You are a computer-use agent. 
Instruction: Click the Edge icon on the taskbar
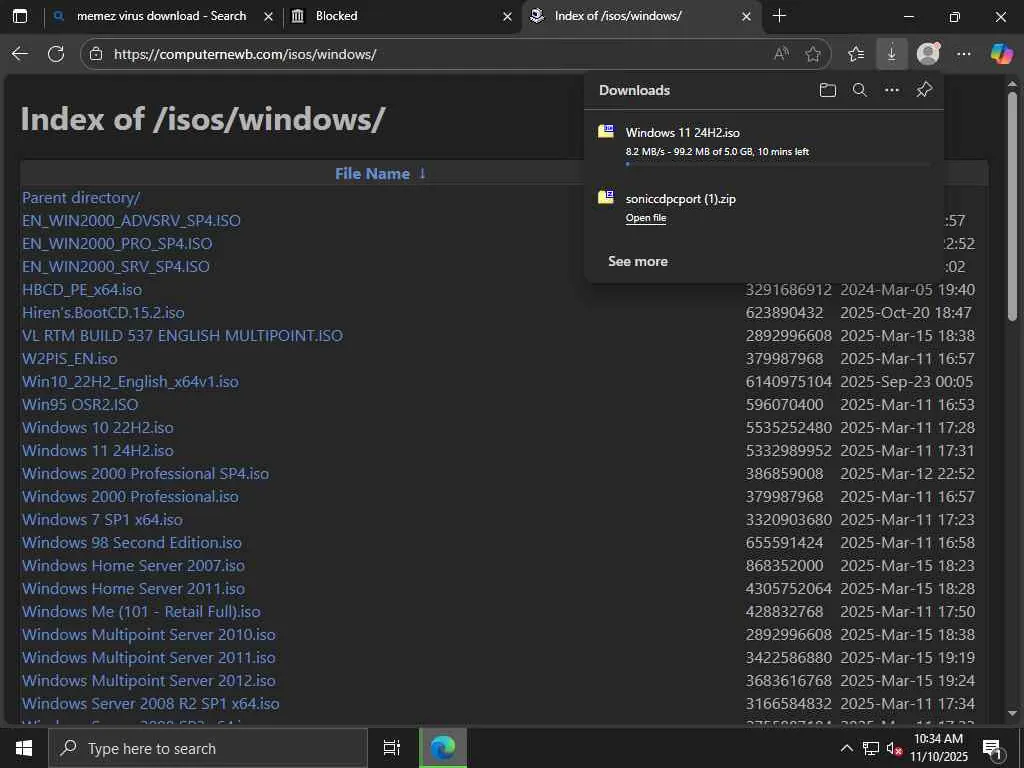tap(443, 748)
